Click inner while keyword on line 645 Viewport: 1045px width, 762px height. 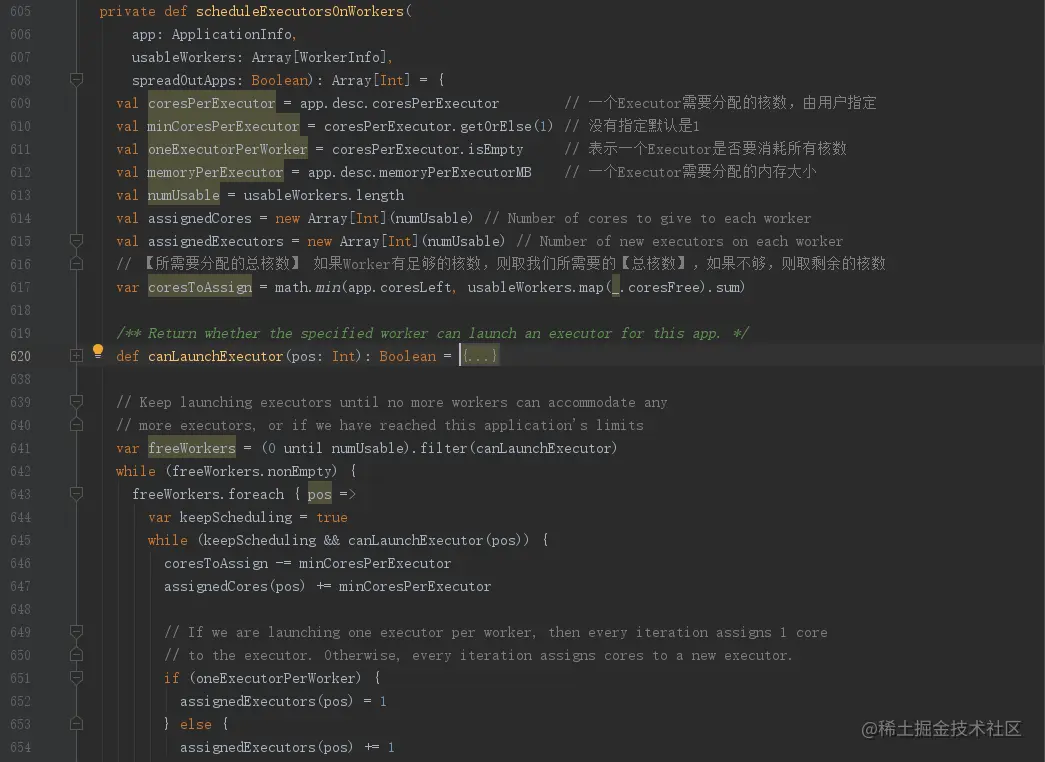tap(168, 540)
